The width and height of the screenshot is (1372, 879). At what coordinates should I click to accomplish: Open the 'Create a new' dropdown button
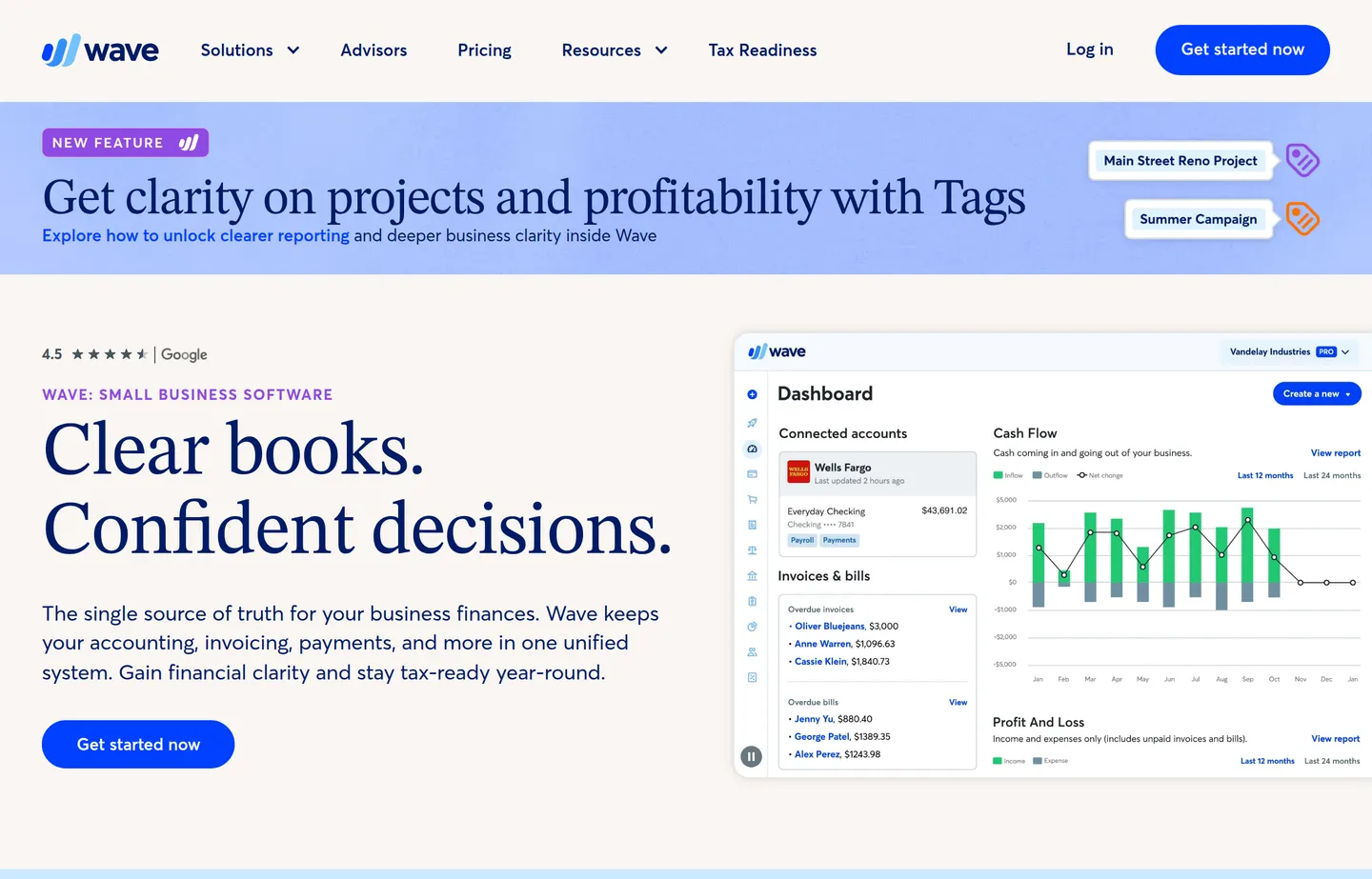(1317, 393)
